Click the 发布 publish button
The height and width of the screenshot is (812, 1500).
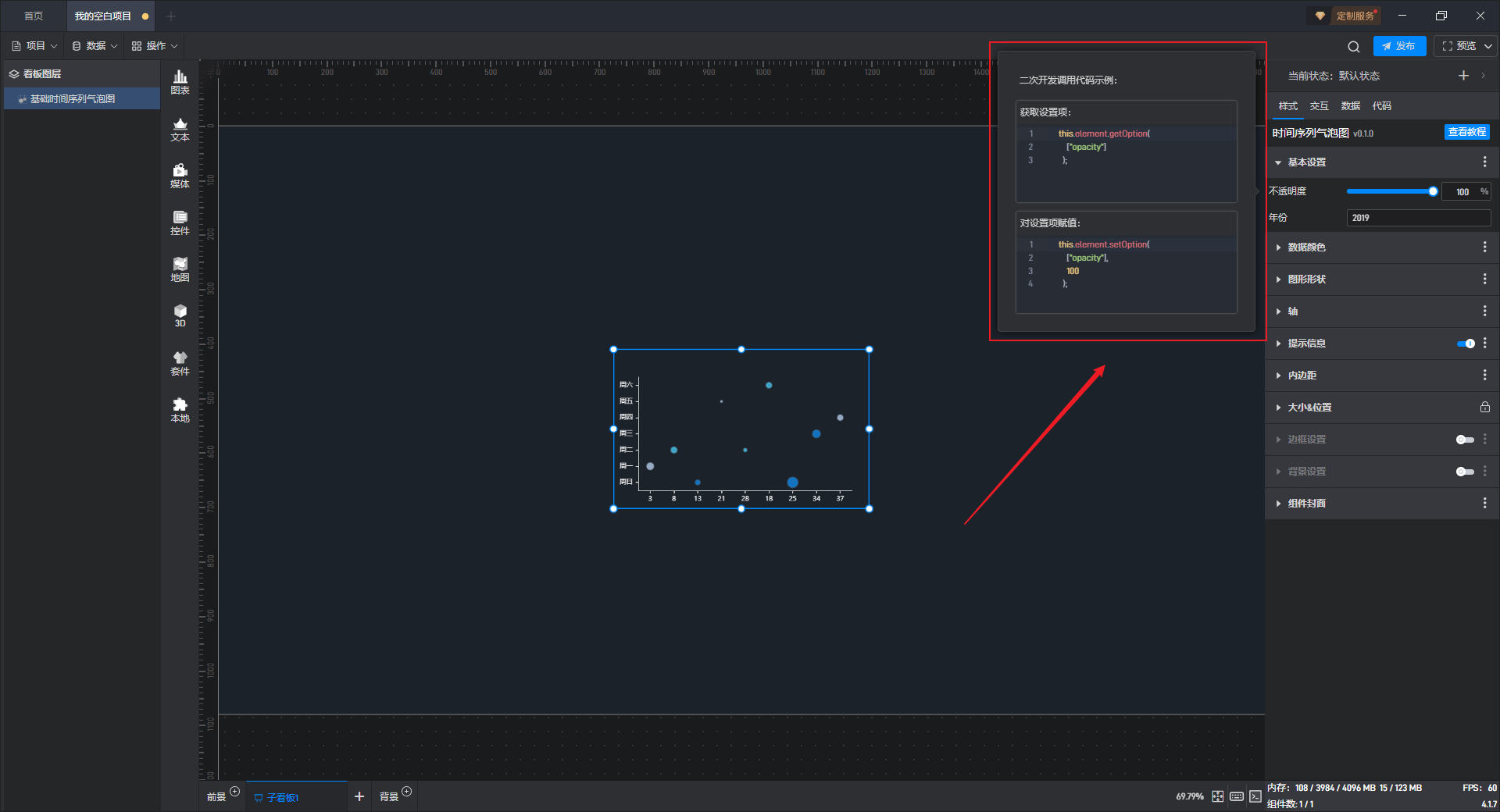[1399, 46]
